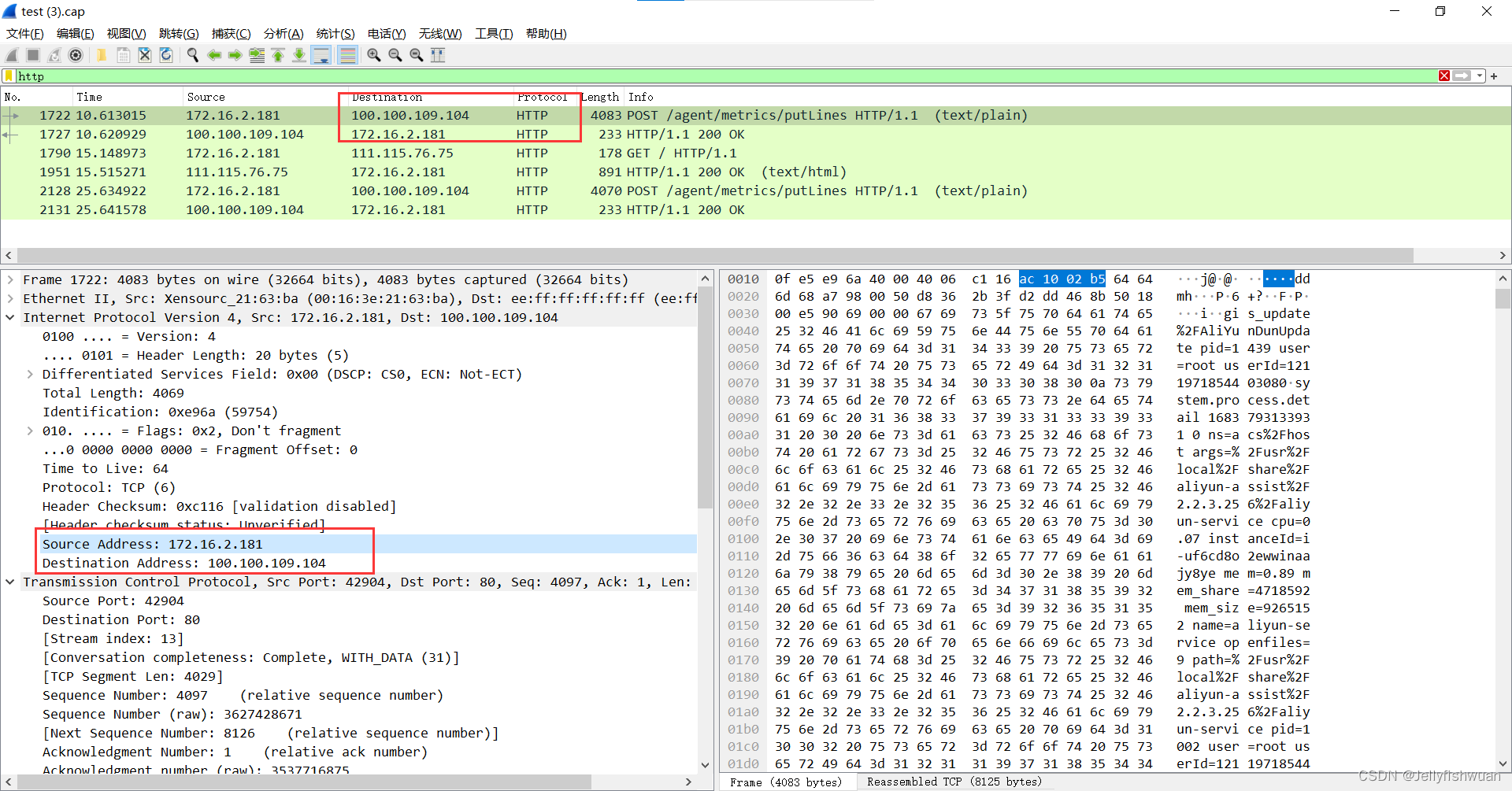Expand the Ethernet II tree node

[x=10, y=298]
